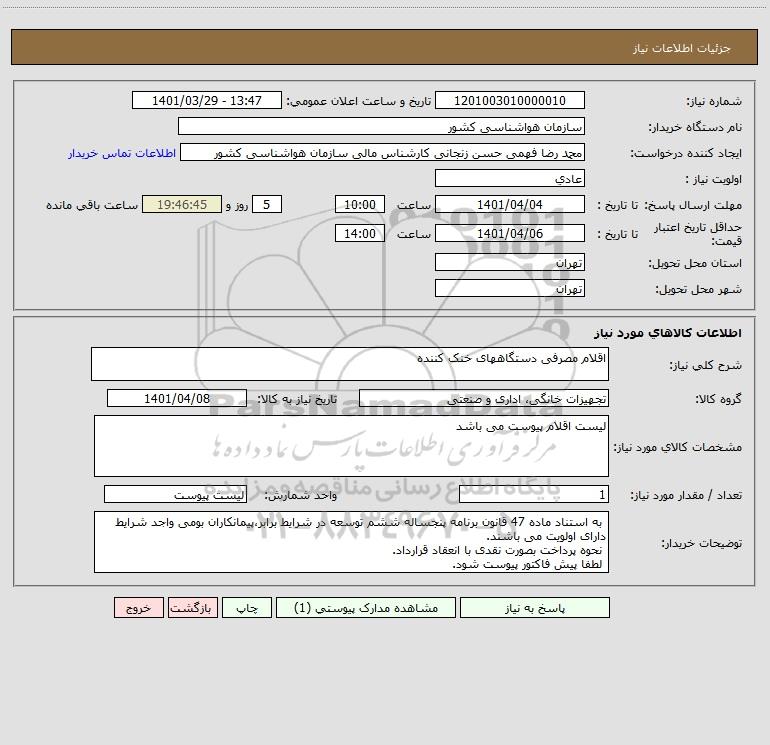Click label 'تعداد / مقدار مورد نیاز:'
This screenshot has height=745, width=770.
686,496
